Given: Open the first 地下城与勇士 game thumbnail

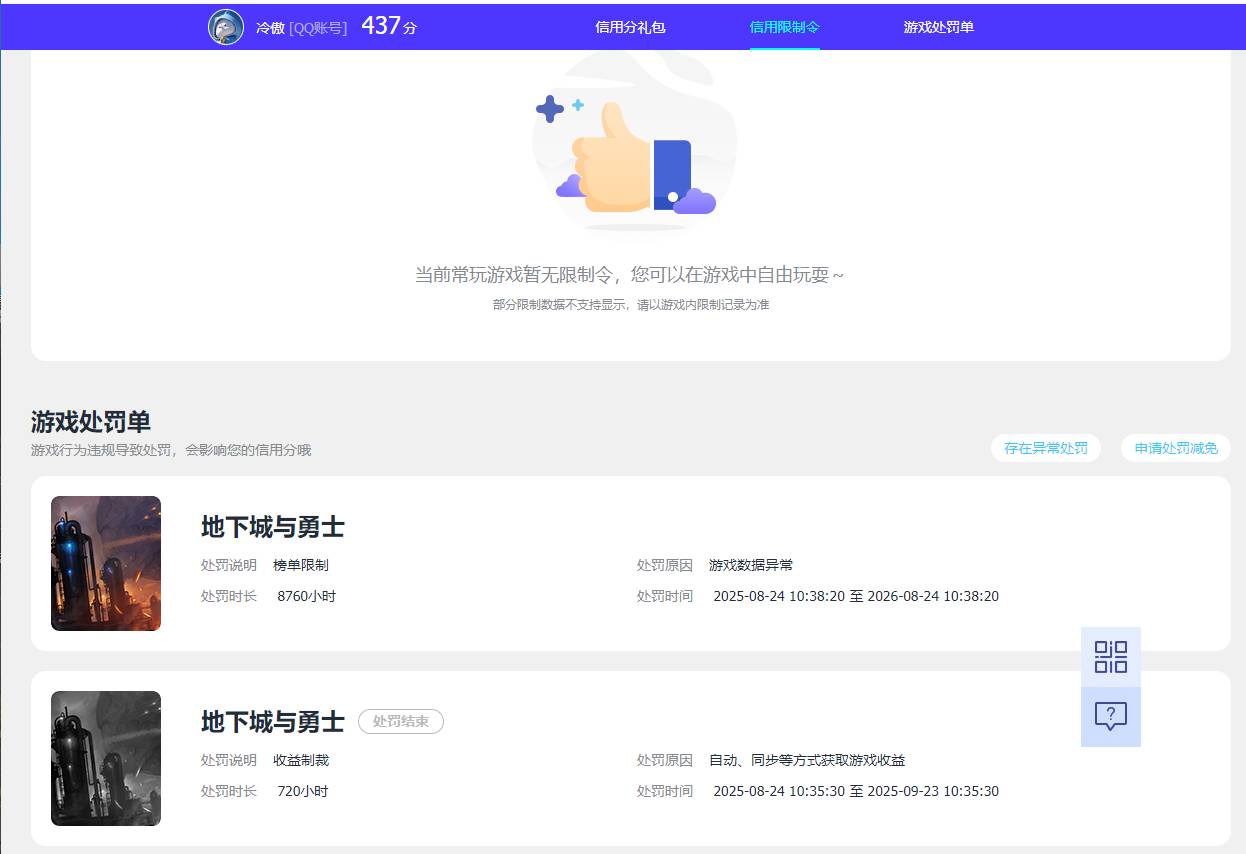Looking at the screenshot, I should click(105, 563).
